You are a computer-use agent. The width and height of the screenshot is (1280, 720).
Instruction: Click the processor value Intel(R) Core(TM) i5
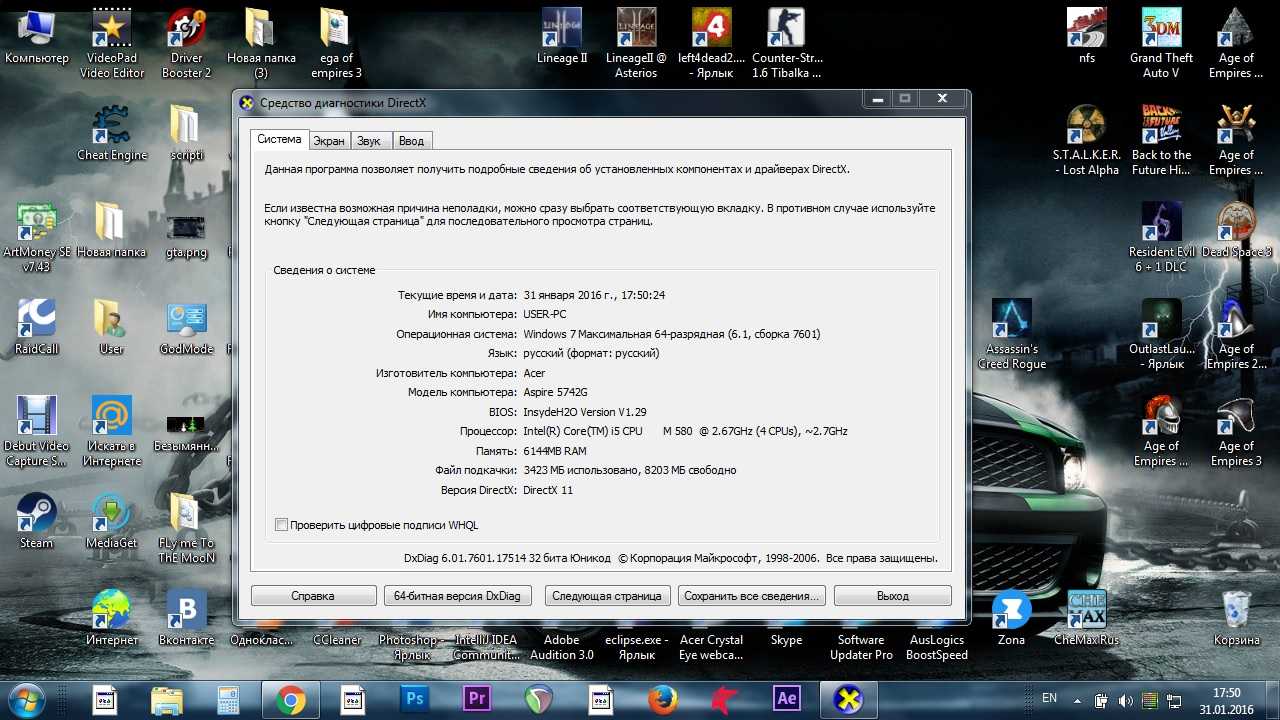click(685, 431)
